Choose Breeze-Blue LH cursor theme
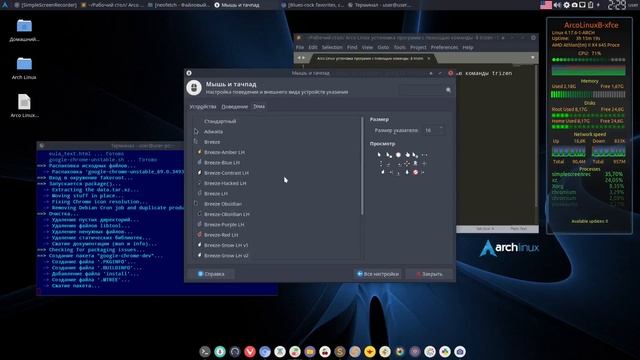Viewport: 640px width, 360px height. (x=276, y=162)
